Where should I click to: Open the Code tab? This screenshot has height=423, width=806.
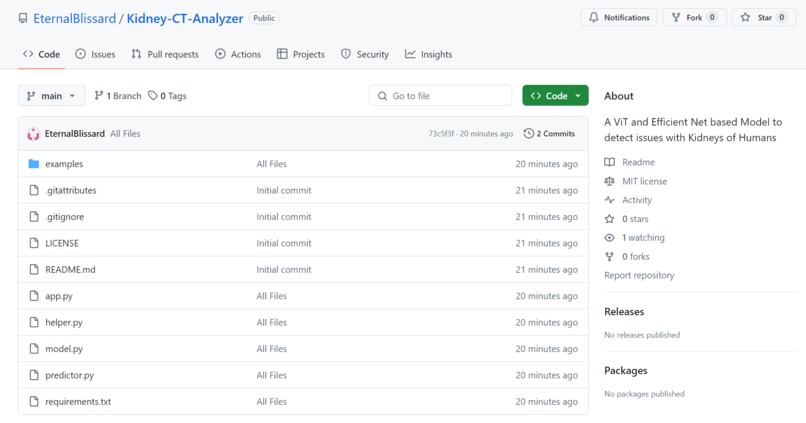[x=42, y=54]
